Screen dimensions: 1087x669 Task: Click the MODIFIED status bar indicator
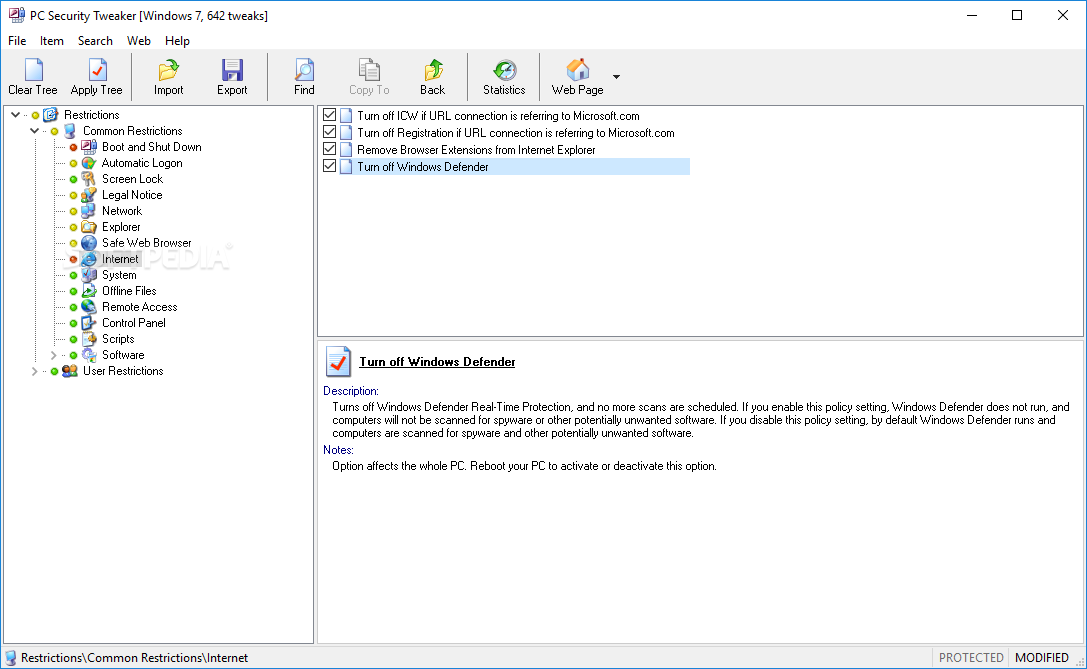pos(1041,657)
